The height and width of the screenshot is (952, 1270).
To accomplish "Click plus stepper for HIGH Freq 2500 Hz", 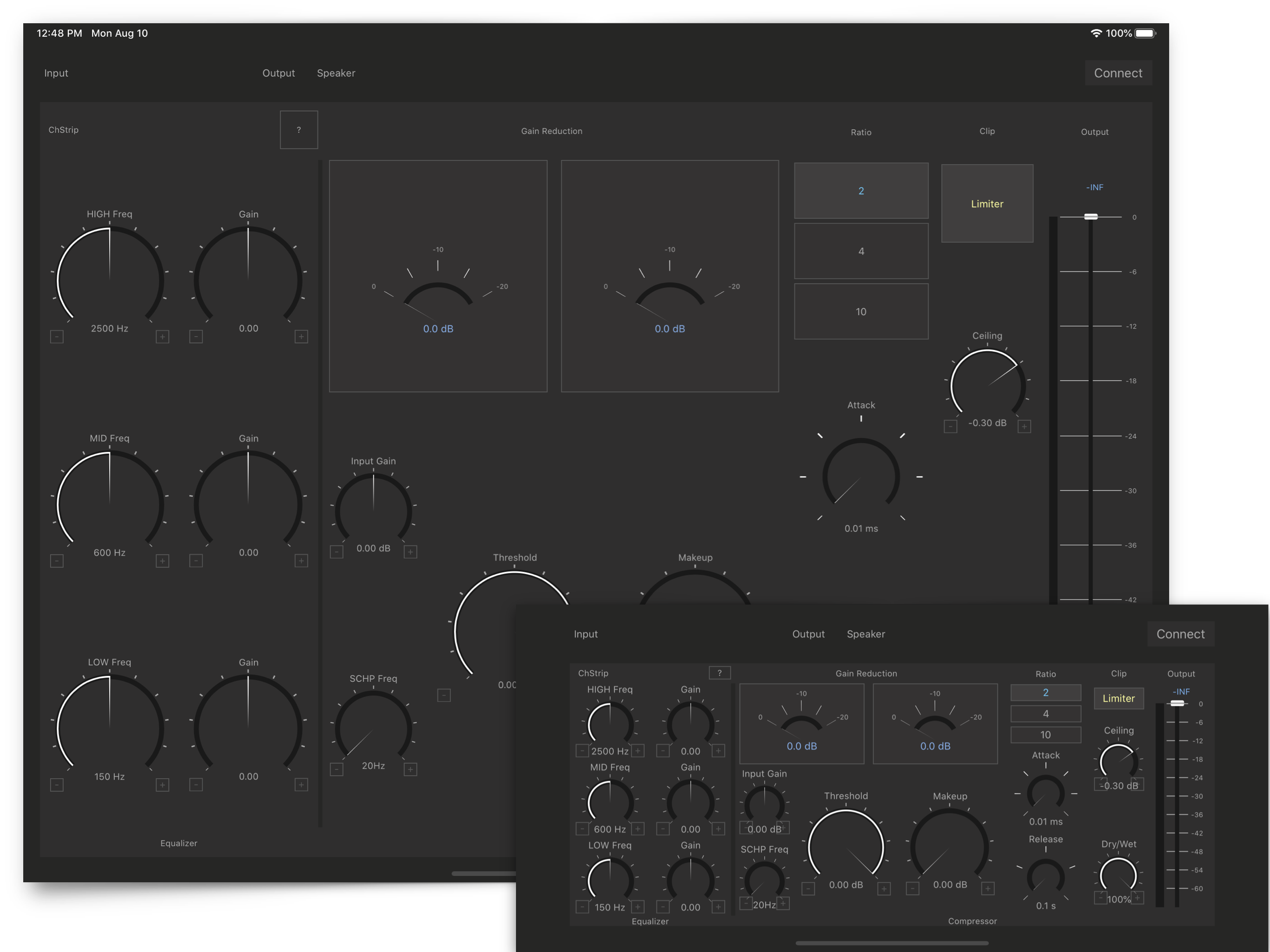I will coord(163,337).
